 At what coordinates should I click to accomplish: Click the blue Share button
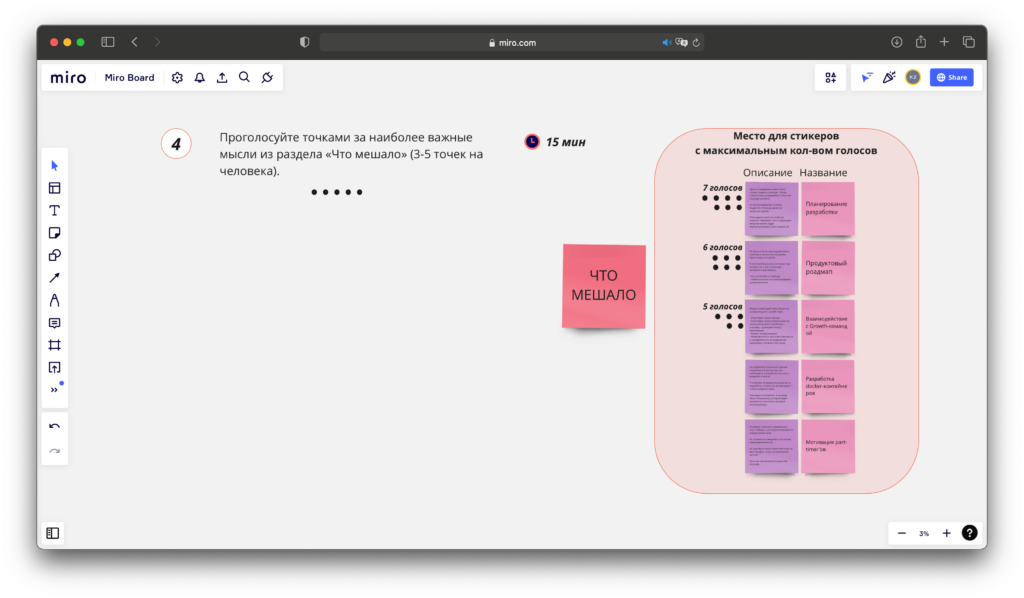(951, 77)
